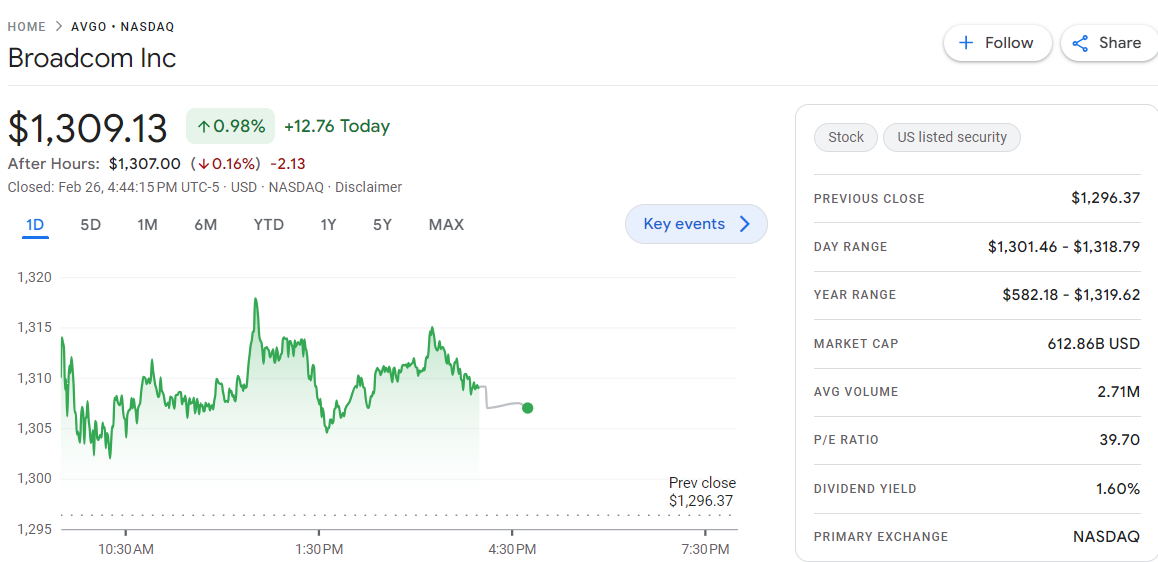The image size is (1158, 562).
Task: Share this stock page
Action: (x=1109, y=43)
